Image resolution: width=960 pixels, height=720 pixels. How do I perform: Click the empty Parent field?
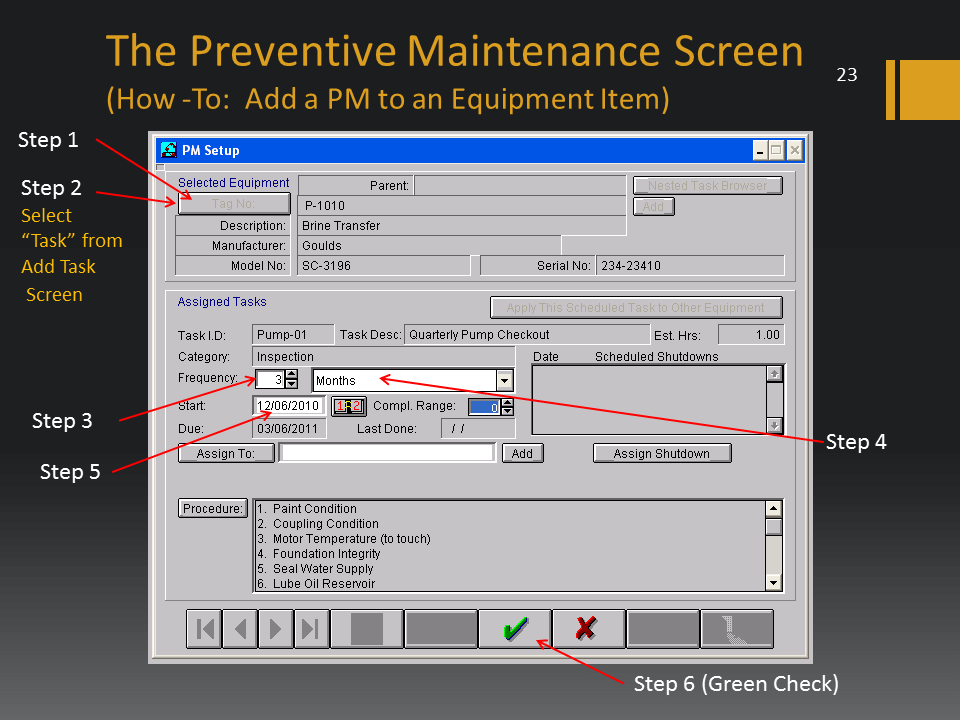coord(520,186)
